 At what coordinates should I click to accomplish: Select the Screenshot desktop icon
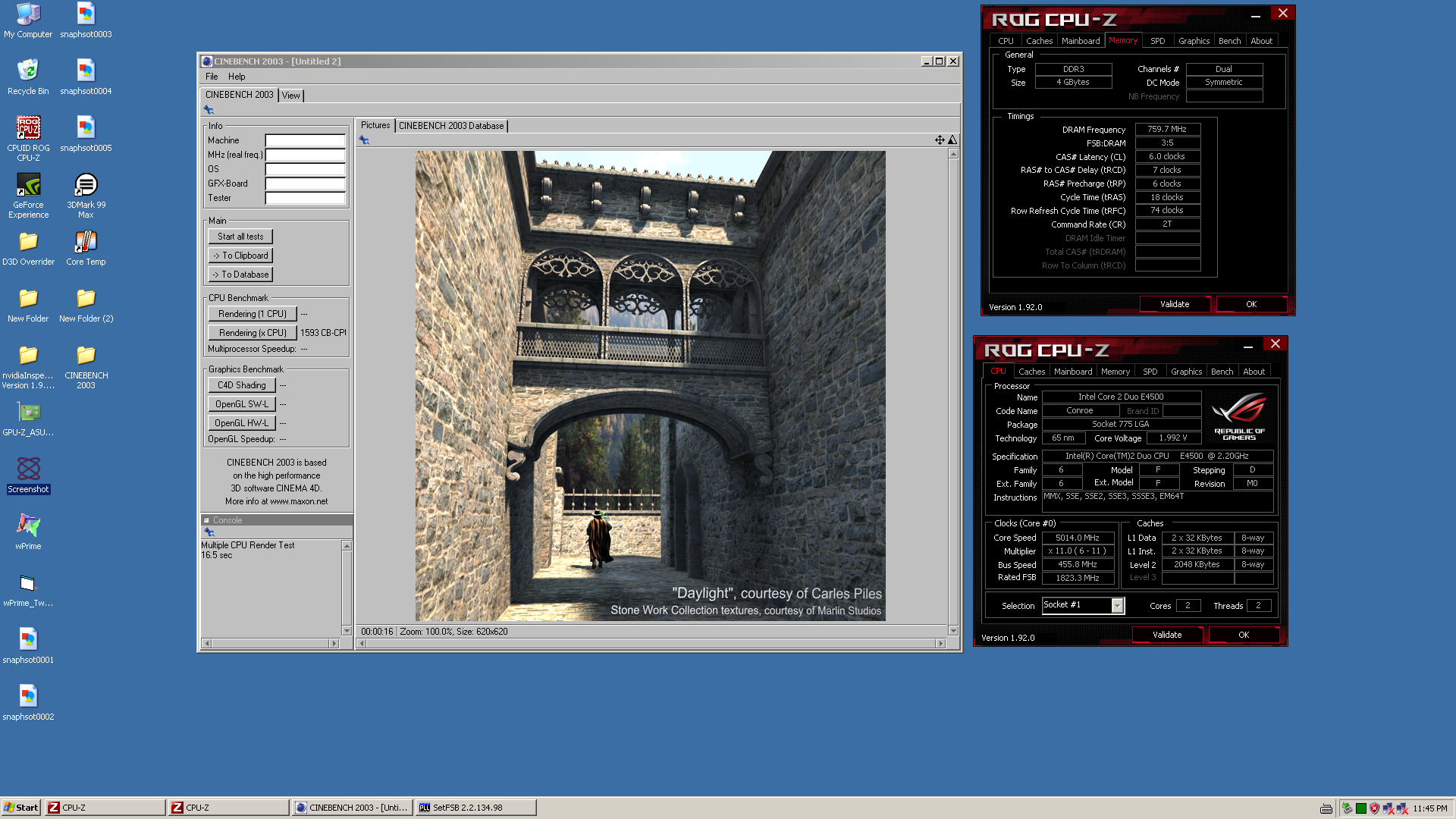[28, 476]
